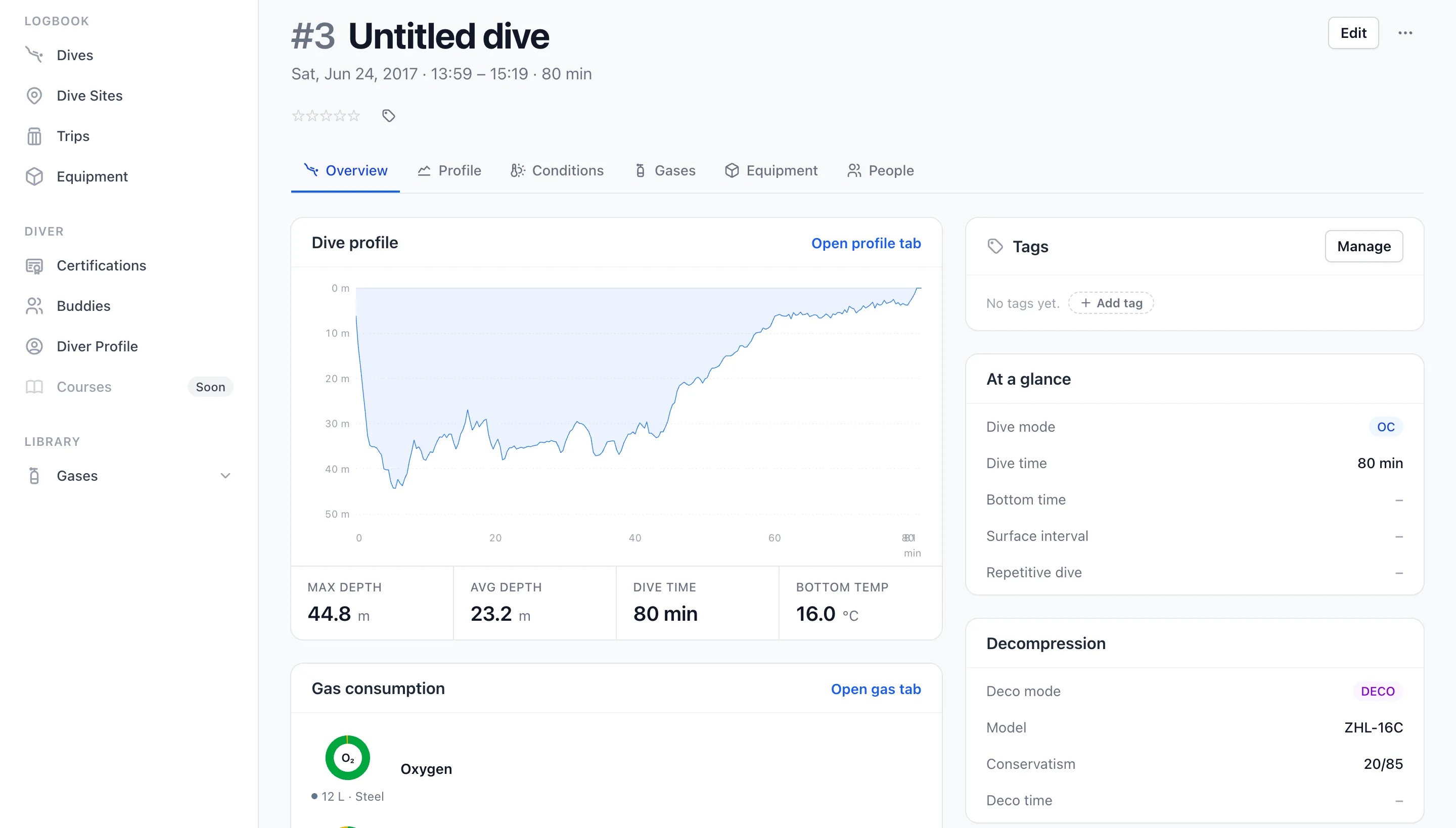The width and height of the screenshot is (1456, 828).
Task: Click the Deco time row label
Action: tap(1019, 800)
